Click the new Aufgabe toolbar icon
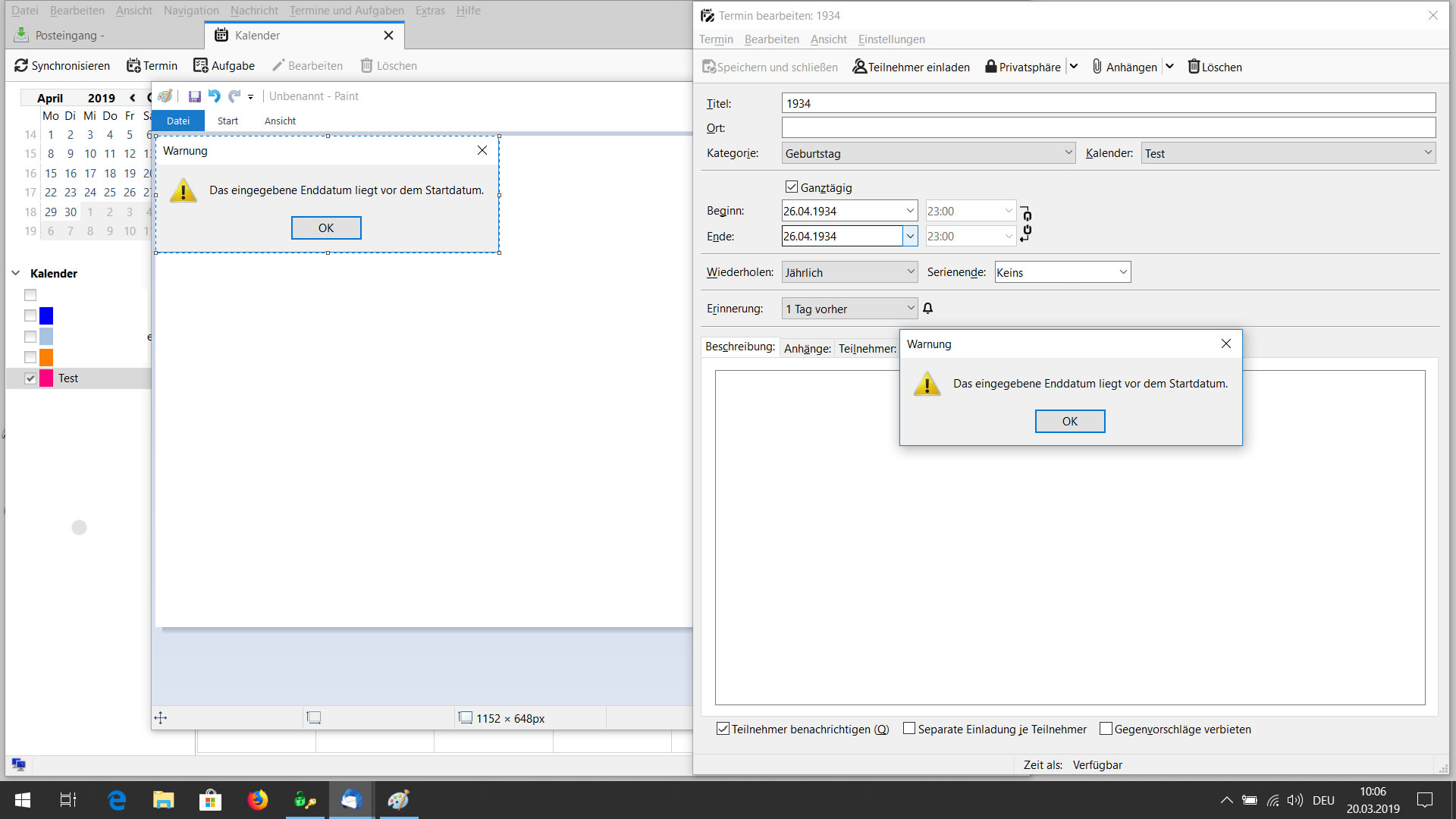This screenshot has width=1456, height=819. click(200, 66)
